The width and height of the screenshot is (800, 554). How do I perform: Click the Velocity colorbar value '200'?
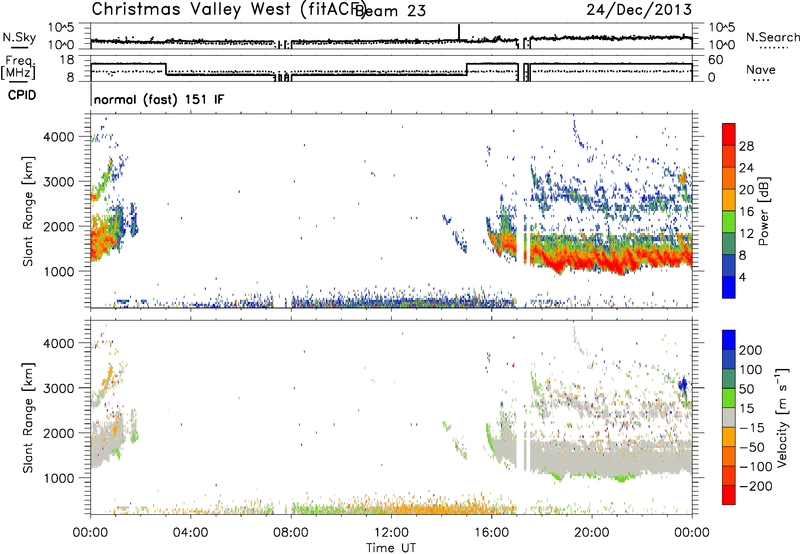pos(751,350)
